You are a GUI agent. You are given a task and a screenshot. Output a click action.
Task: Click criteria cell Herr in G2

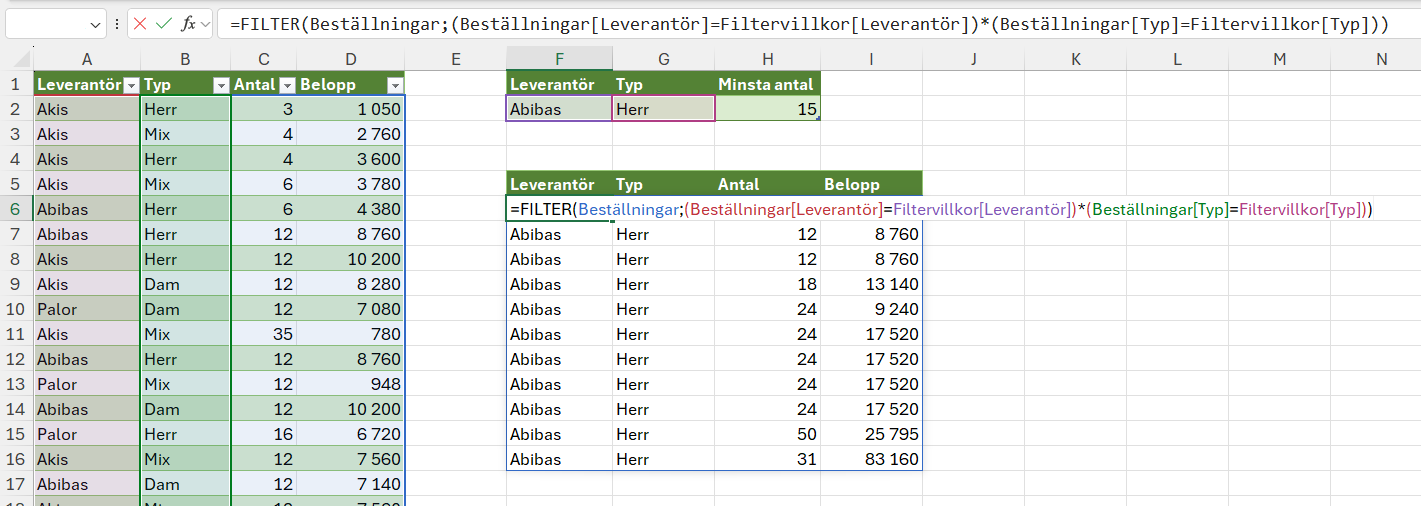(x=663, y=109)
